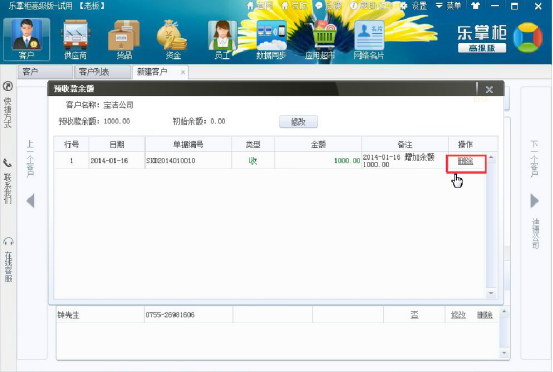Click the dialog table scrollbar up arrow
Image resolution: width=553 pixels, height=372 pixels.
tap(491, 157)
